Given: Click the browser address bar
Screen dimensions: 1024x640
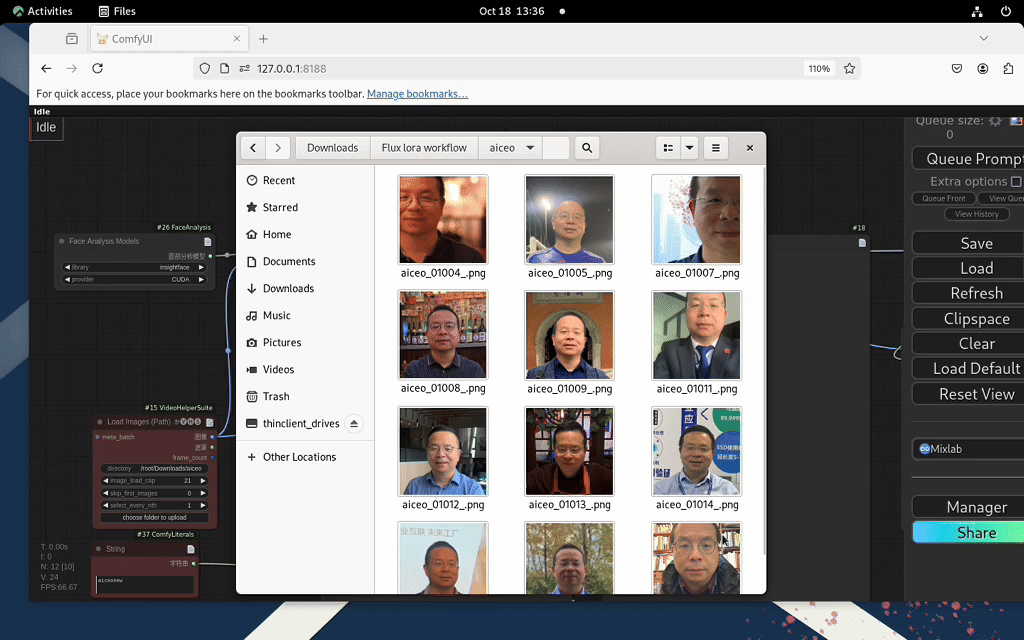Looking at the screenshot, I should pos(526,69).
